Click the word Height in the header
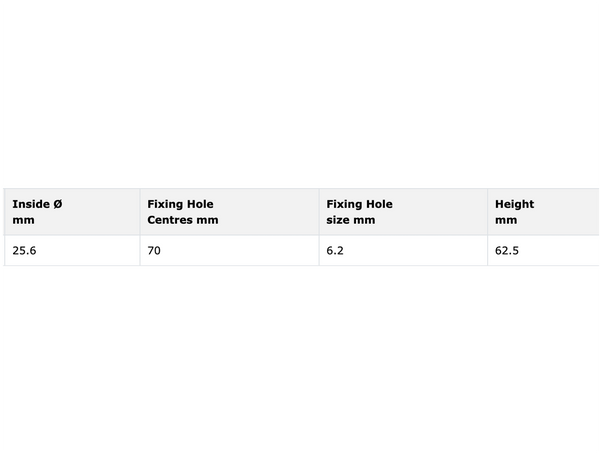600x453 pixels. [x=514, y=204]
